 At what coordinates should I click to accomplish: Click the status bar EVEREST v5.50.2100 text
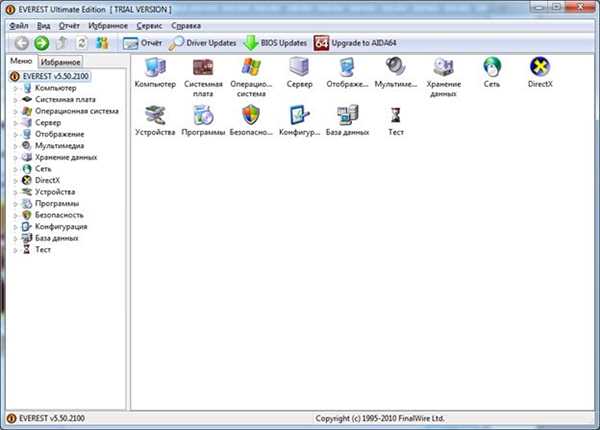pyautogui.click(x=52, y=418)
